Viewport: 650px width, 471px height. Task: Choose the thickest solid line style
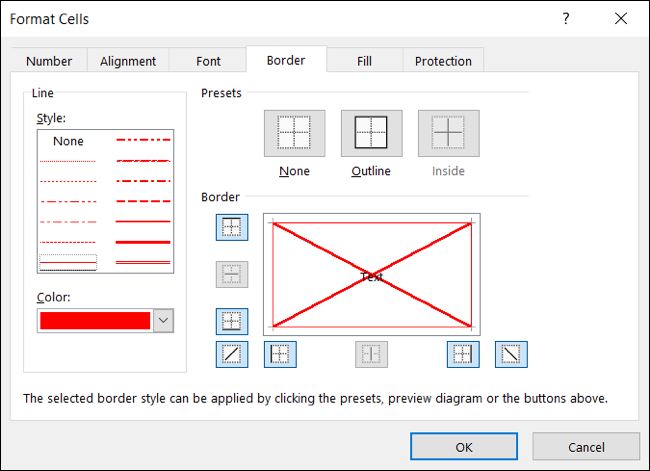coord(144,242)
